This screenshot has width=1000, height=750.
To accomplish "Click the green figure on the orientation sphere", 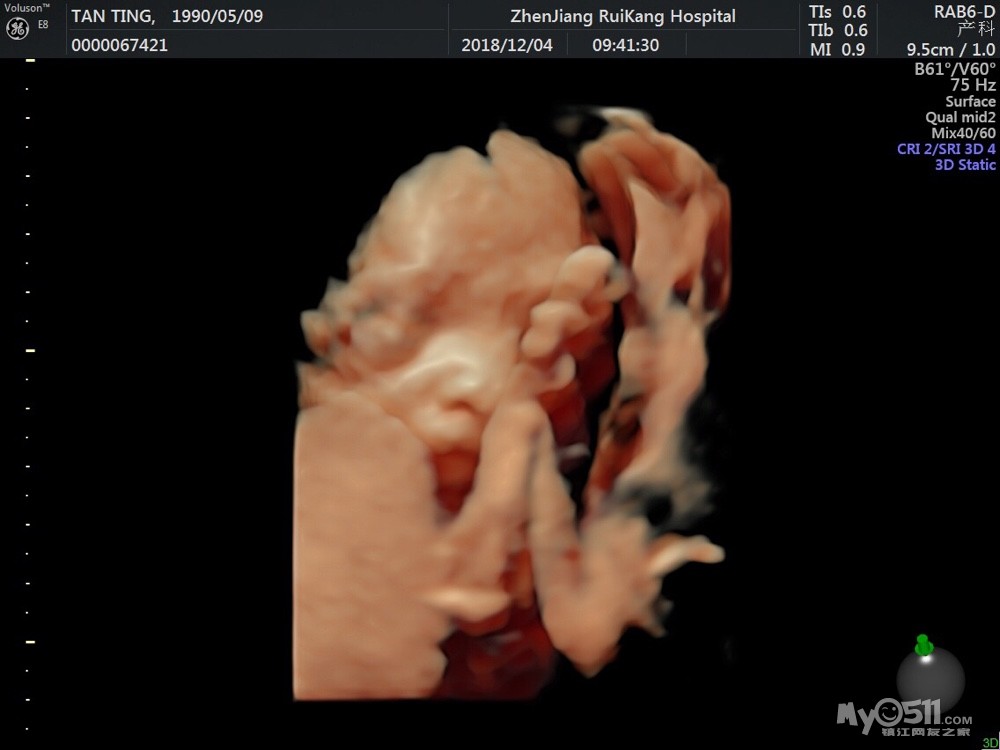I will pos(924,646).
